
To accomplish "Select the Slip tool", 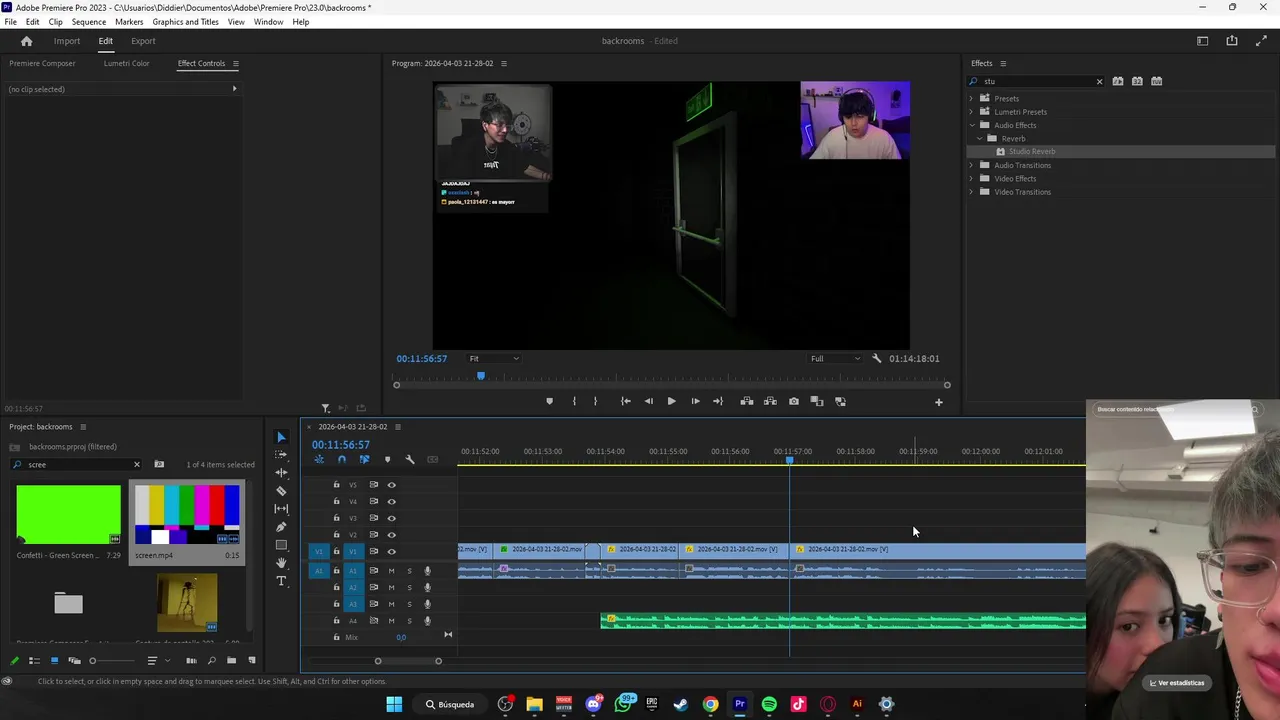I will [281, 509].
